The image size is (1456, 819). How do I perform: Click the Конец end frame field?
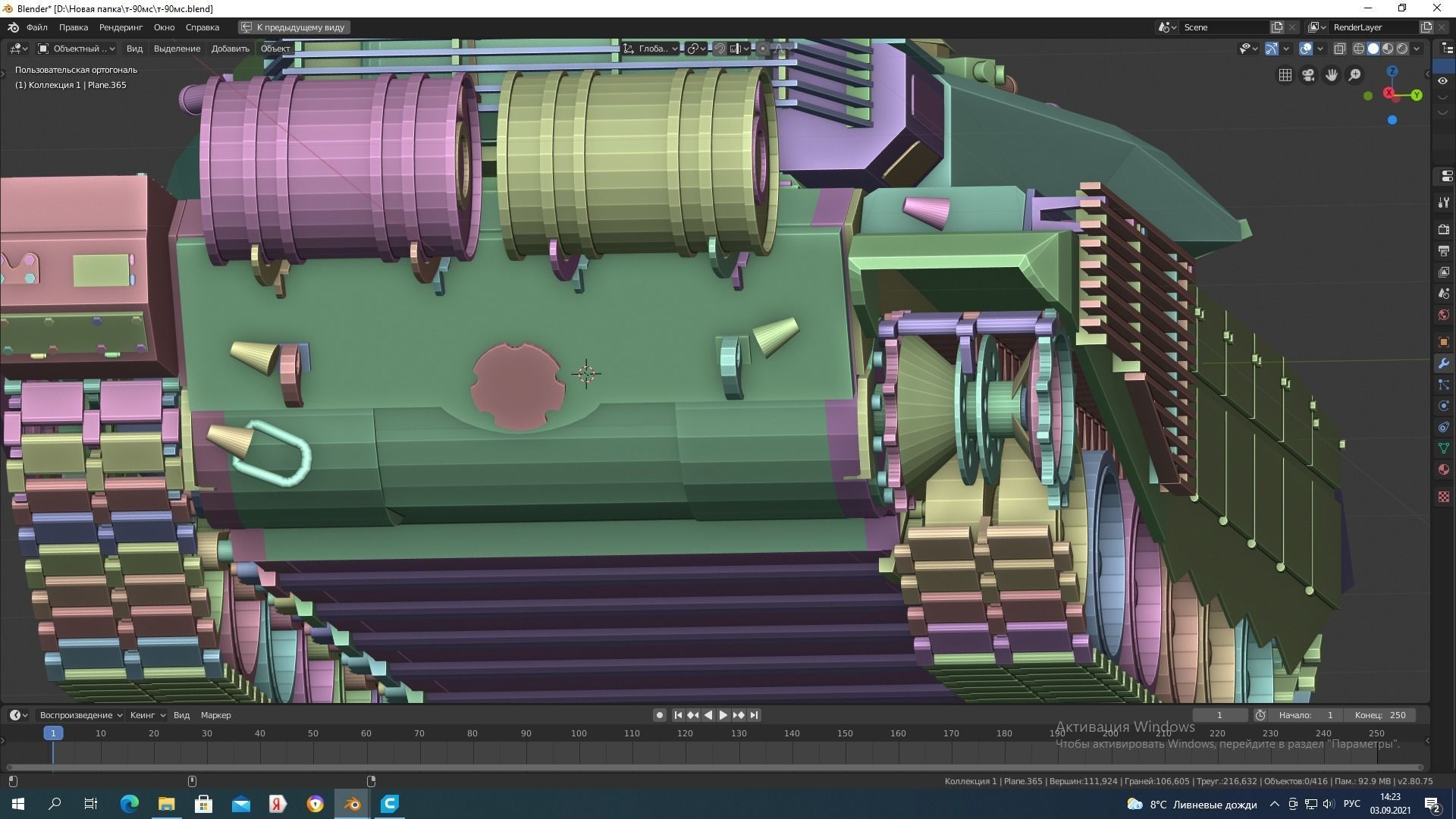[x=1380, y=715]
